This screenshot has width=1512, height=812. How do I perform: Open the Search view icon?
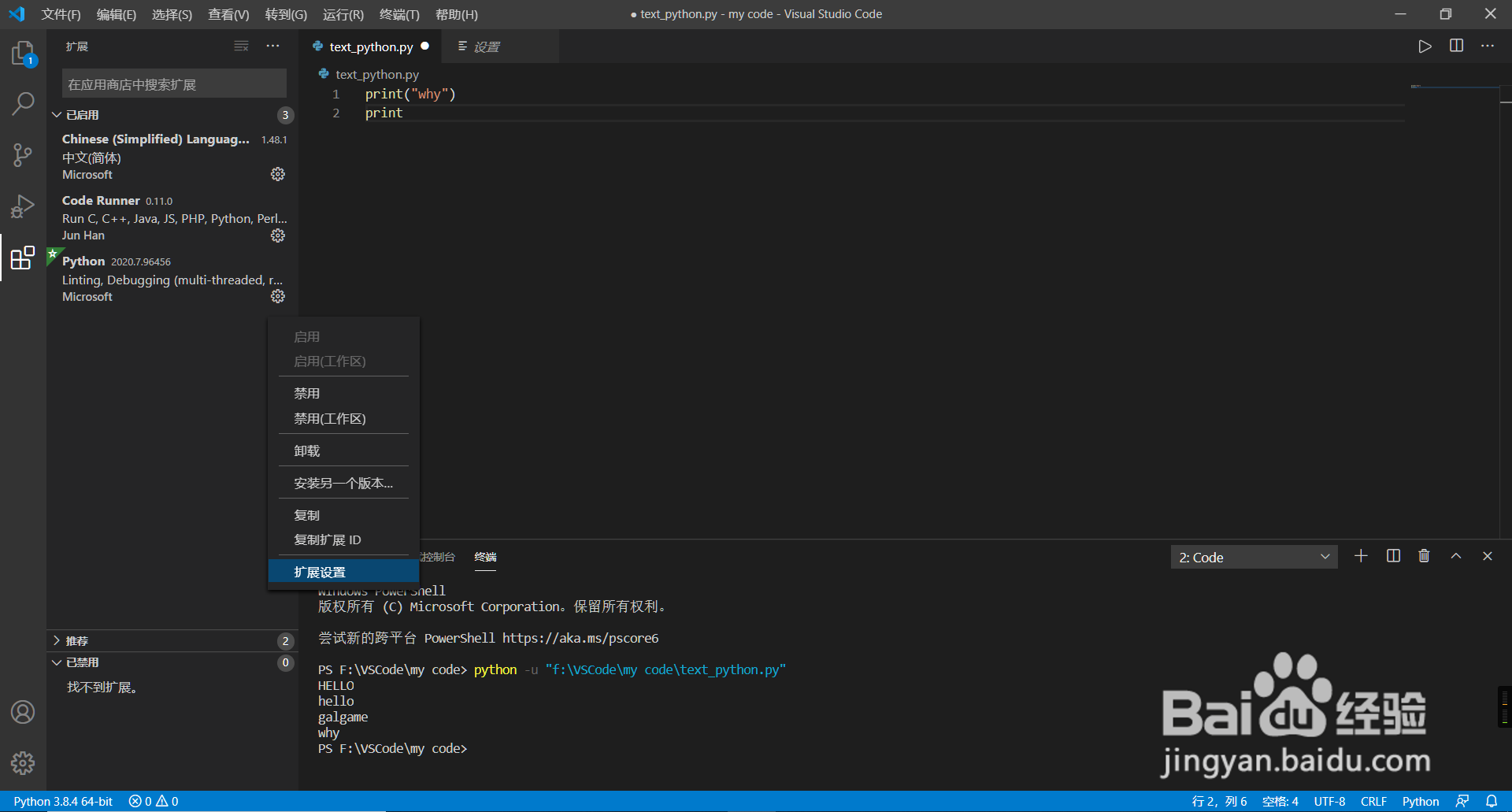coord(23,103)
